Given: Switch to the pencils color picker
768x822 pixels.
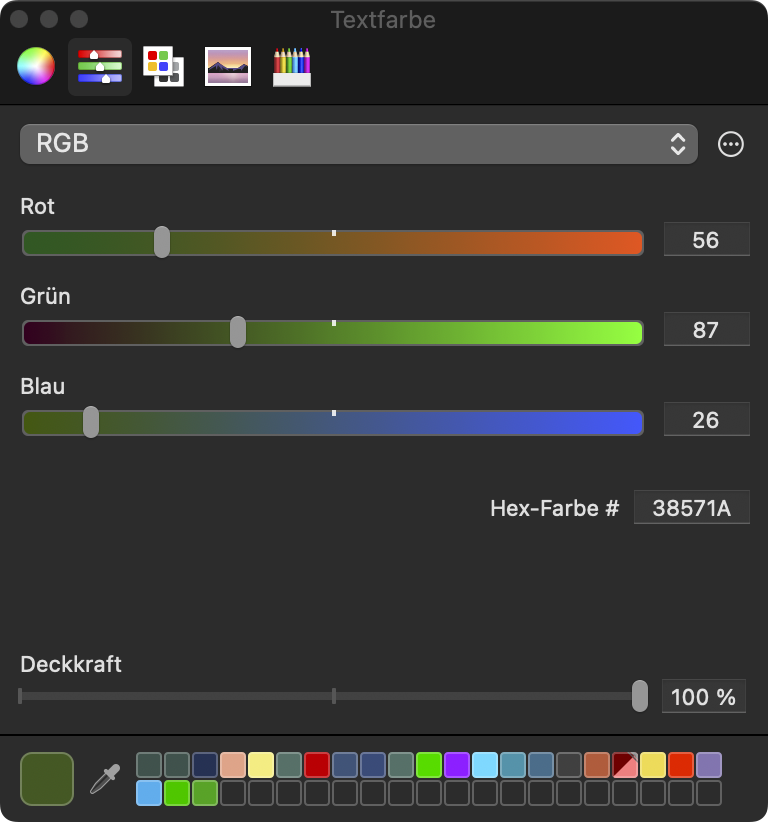Looking at the screenshot, I should (x=292, y=67).
